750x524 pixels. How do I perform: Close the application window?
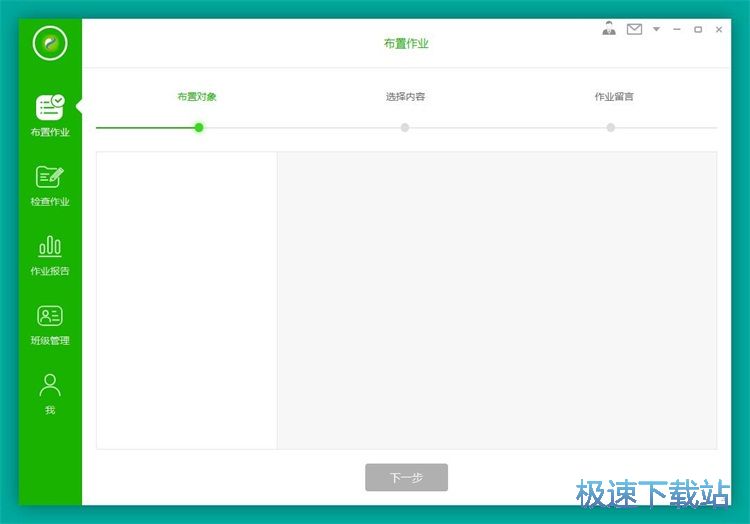[719, 29]
